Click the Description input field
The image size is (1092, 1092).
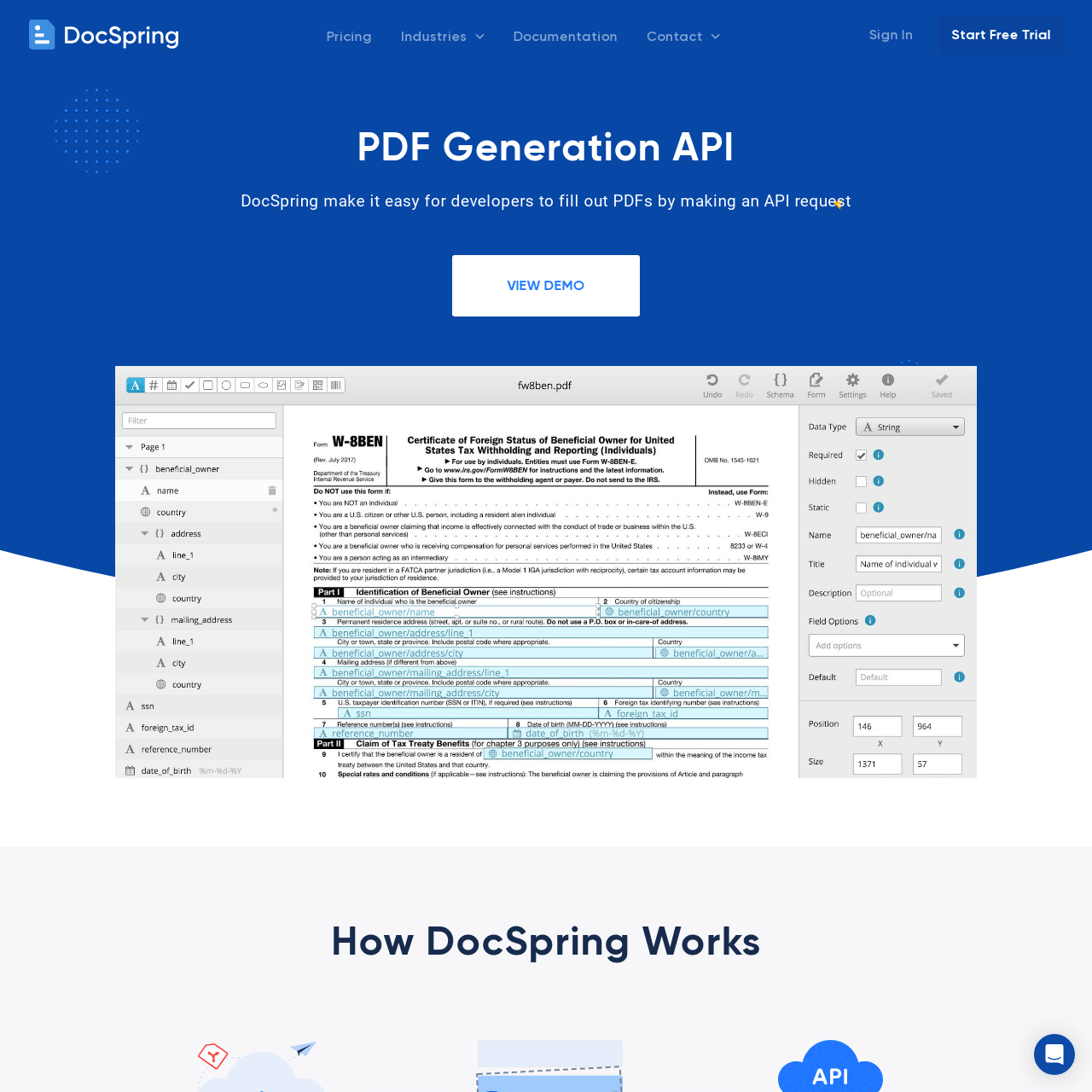tap(898, 593)
